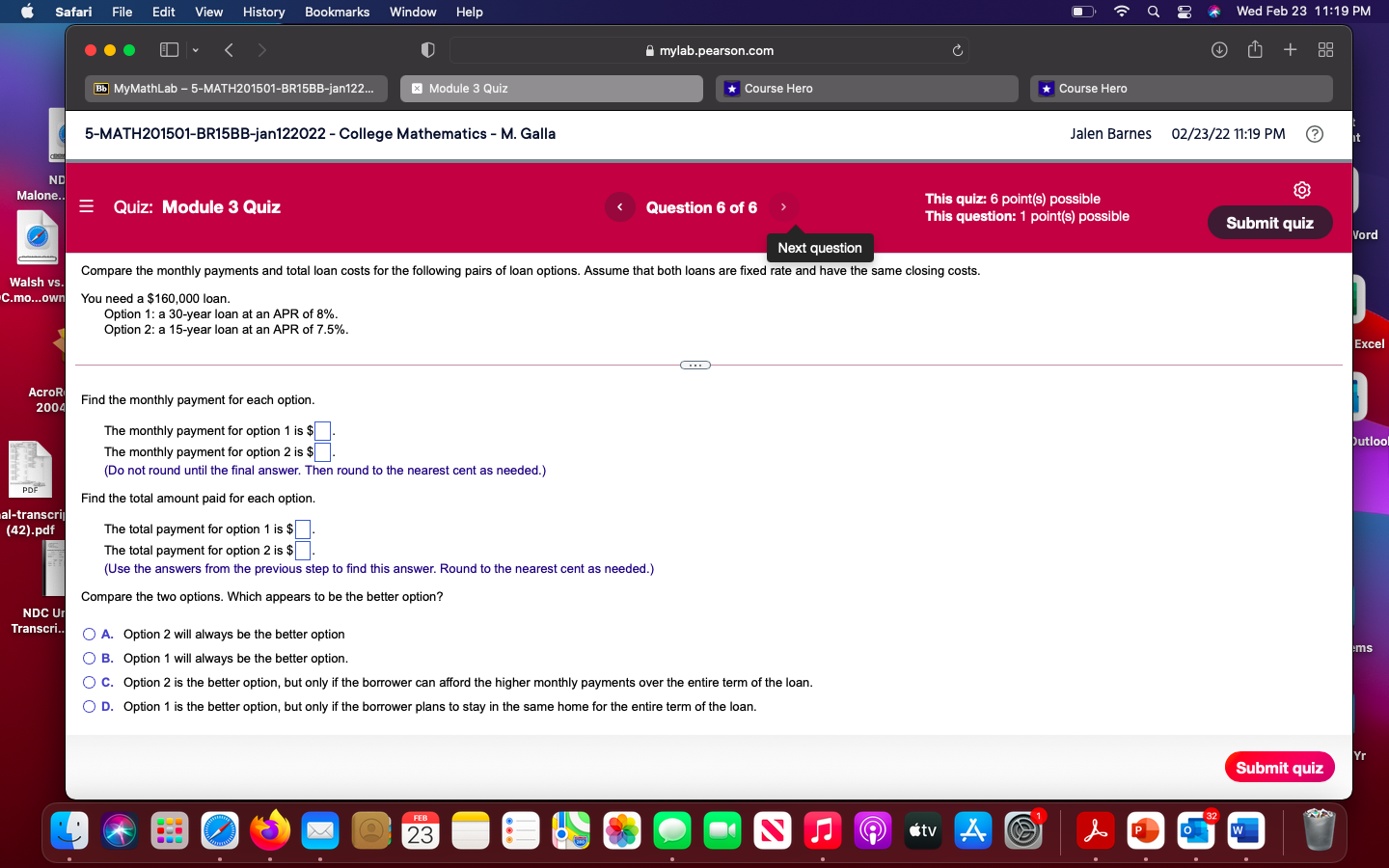Image resolution: width=1389 pixels, height=868 pixels.
Task: Open help via the question mark icon
Action: [x=1315, y=134]
